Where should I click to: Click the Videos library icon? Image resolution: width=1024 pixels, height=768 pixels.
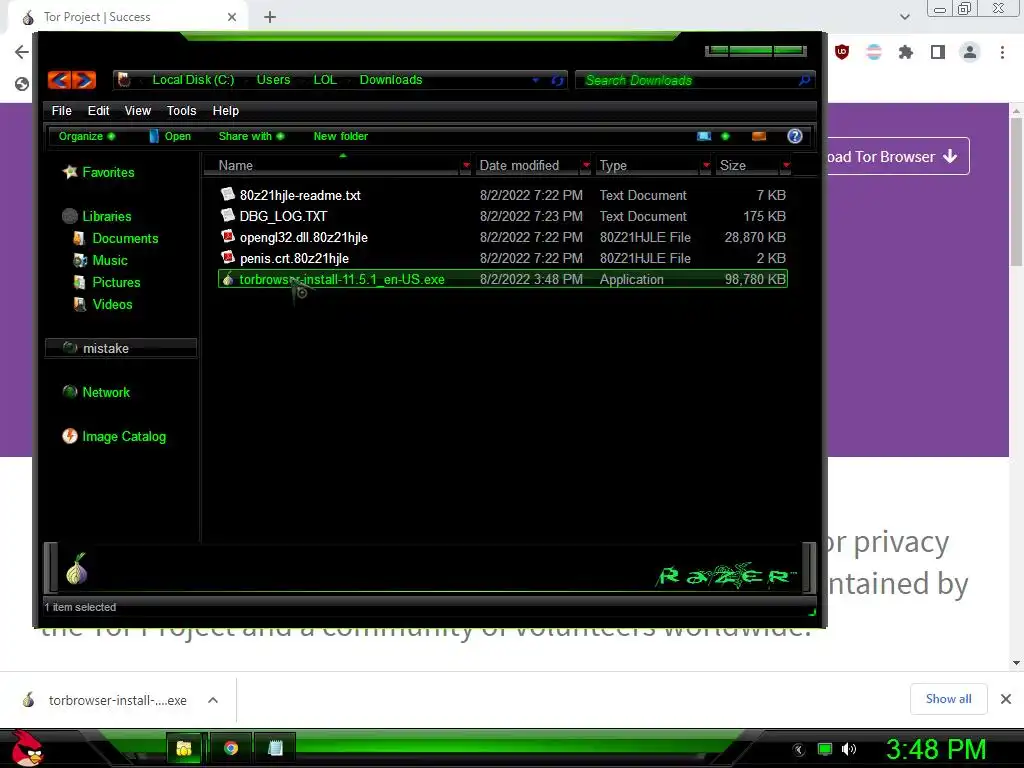tap(80, 304)
